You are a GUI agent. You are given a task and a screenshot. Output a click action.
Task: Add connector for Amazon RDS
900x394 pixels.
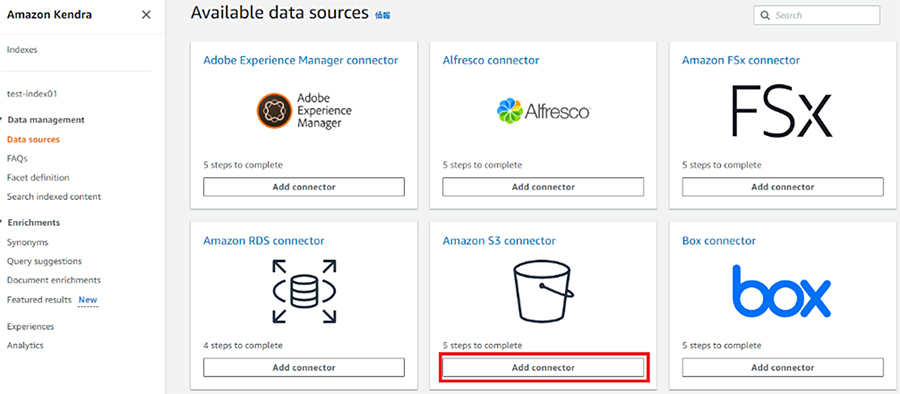pos(304,368)
